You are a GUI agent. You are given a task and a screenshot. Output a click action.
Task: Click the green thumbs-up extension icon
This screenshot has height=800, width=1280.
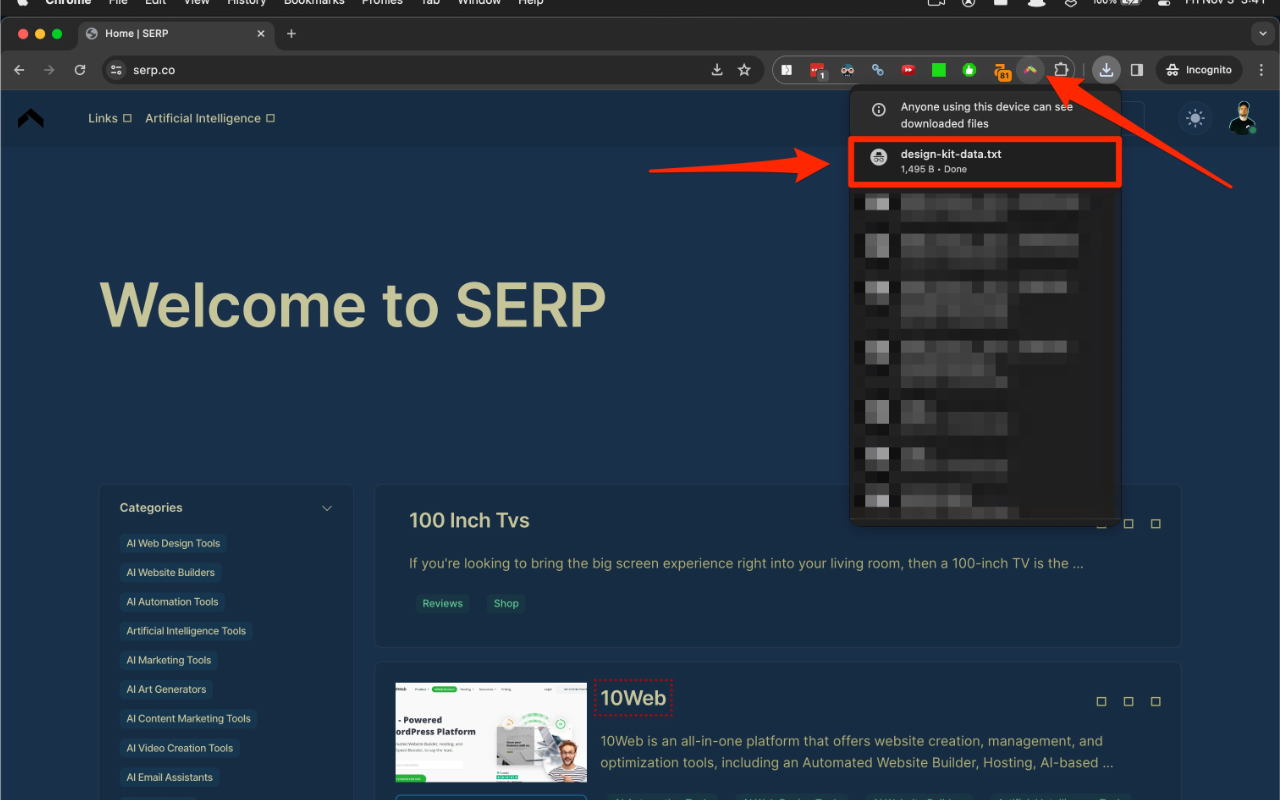coord(969,69)
